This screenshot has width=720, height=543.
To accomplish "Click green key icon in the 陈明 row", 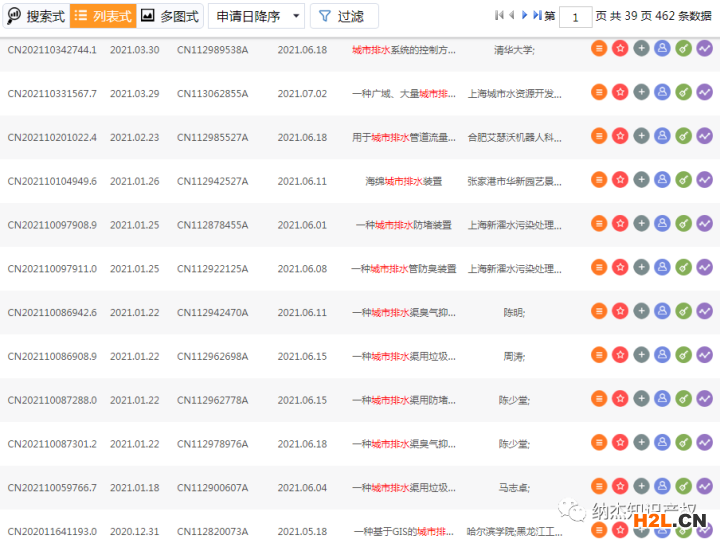I will 683,311.
